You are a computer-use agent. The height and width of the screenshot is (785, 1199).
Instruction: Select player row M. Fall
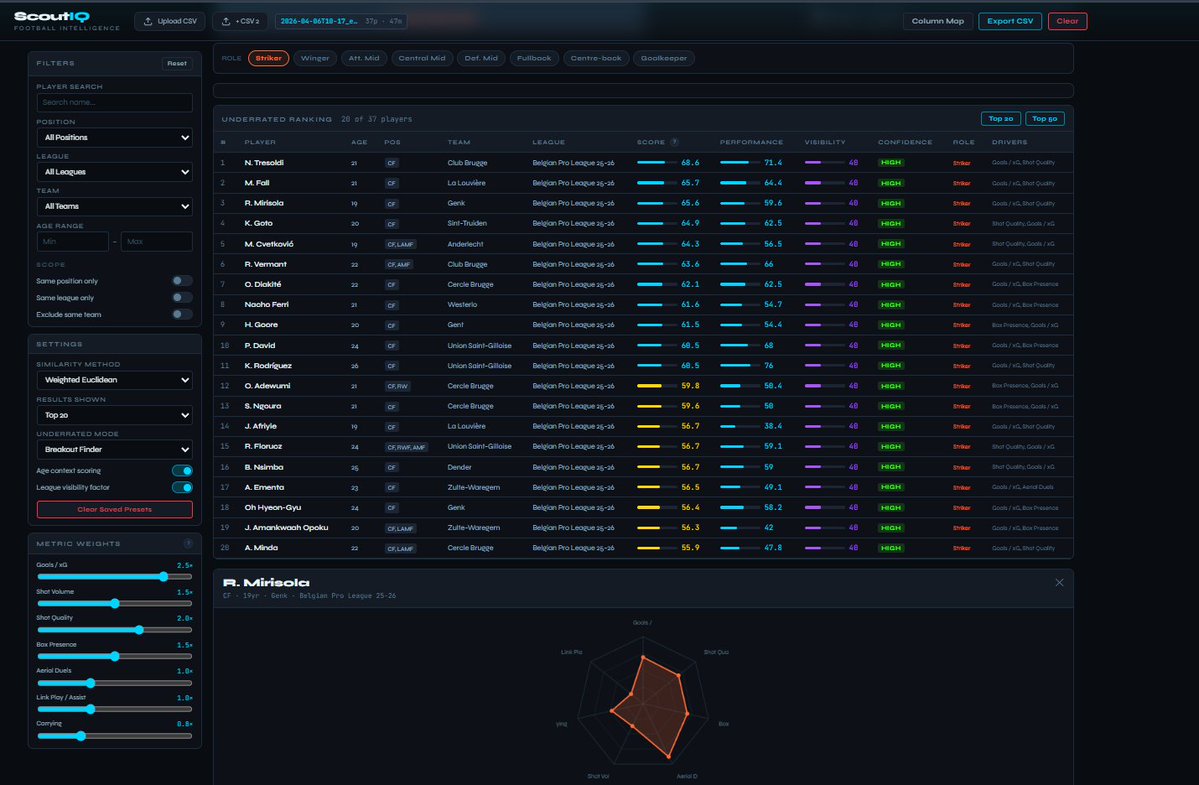click(643, 183)
